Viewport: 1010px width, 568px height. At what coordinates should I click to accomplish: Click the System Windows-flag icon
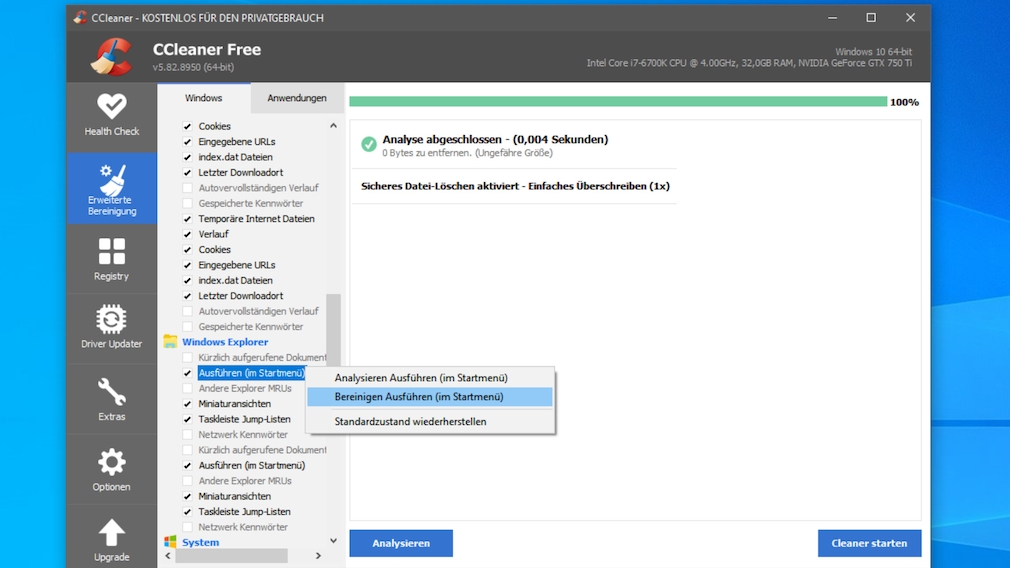point(170,542)
